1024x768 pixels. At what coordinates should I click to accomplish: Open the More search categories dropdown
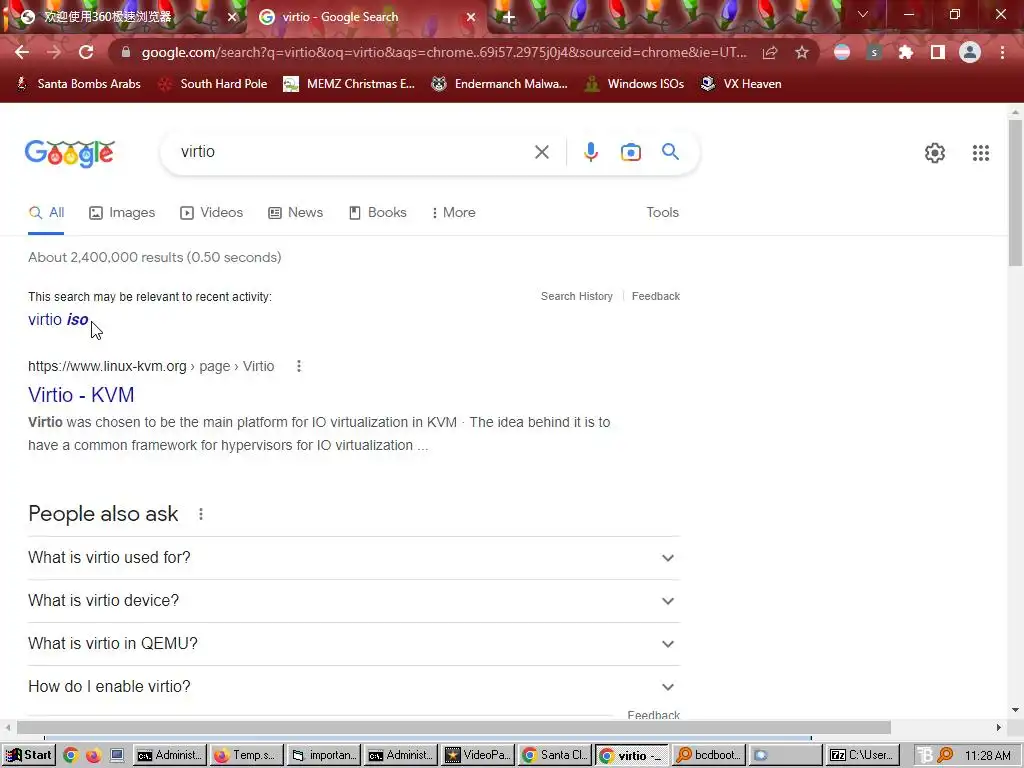pos(453,213)
